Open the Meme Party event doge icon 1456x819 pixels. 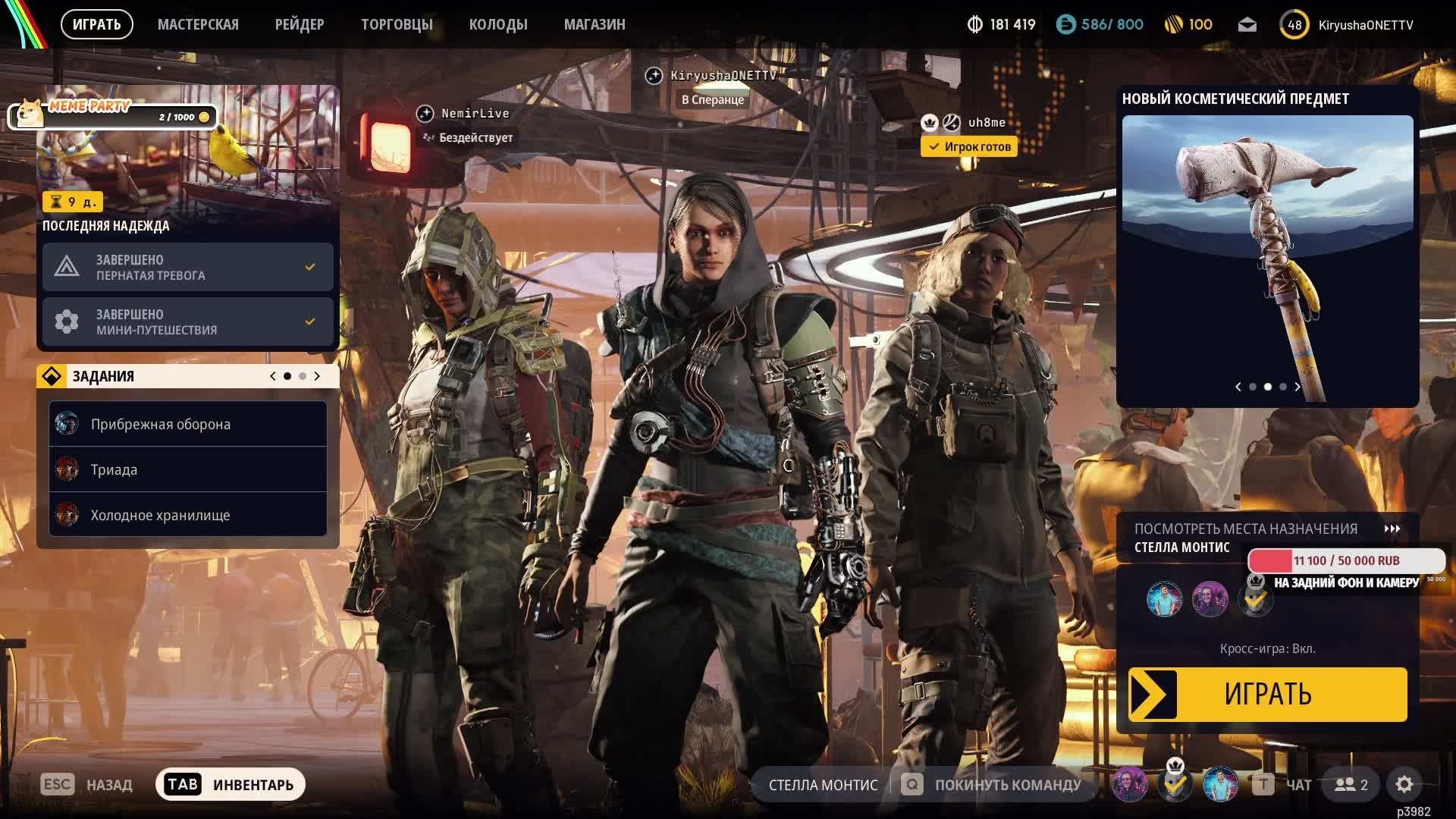[30, 113]
